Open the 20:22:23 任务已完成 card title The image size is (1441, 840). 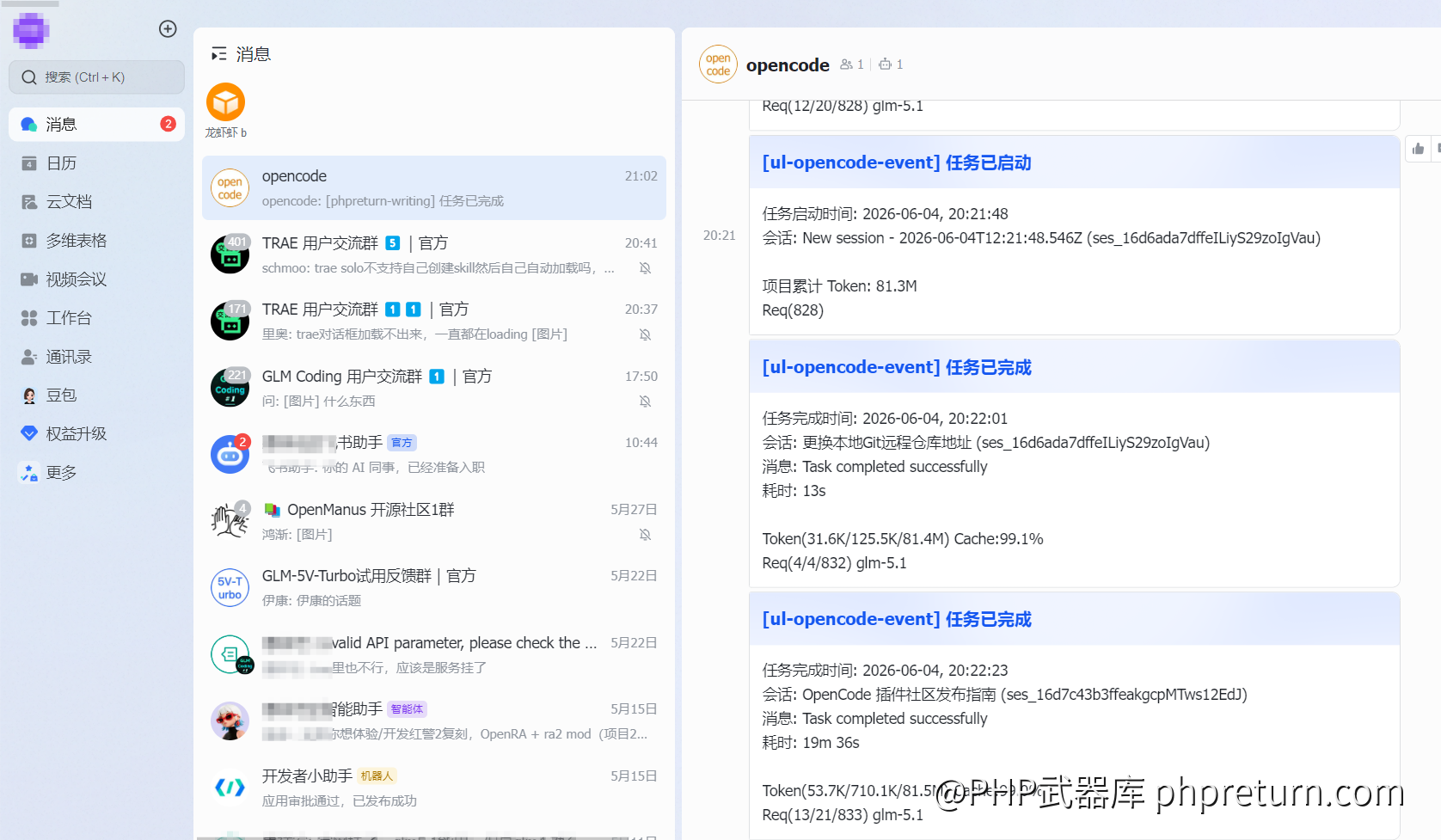897,619
